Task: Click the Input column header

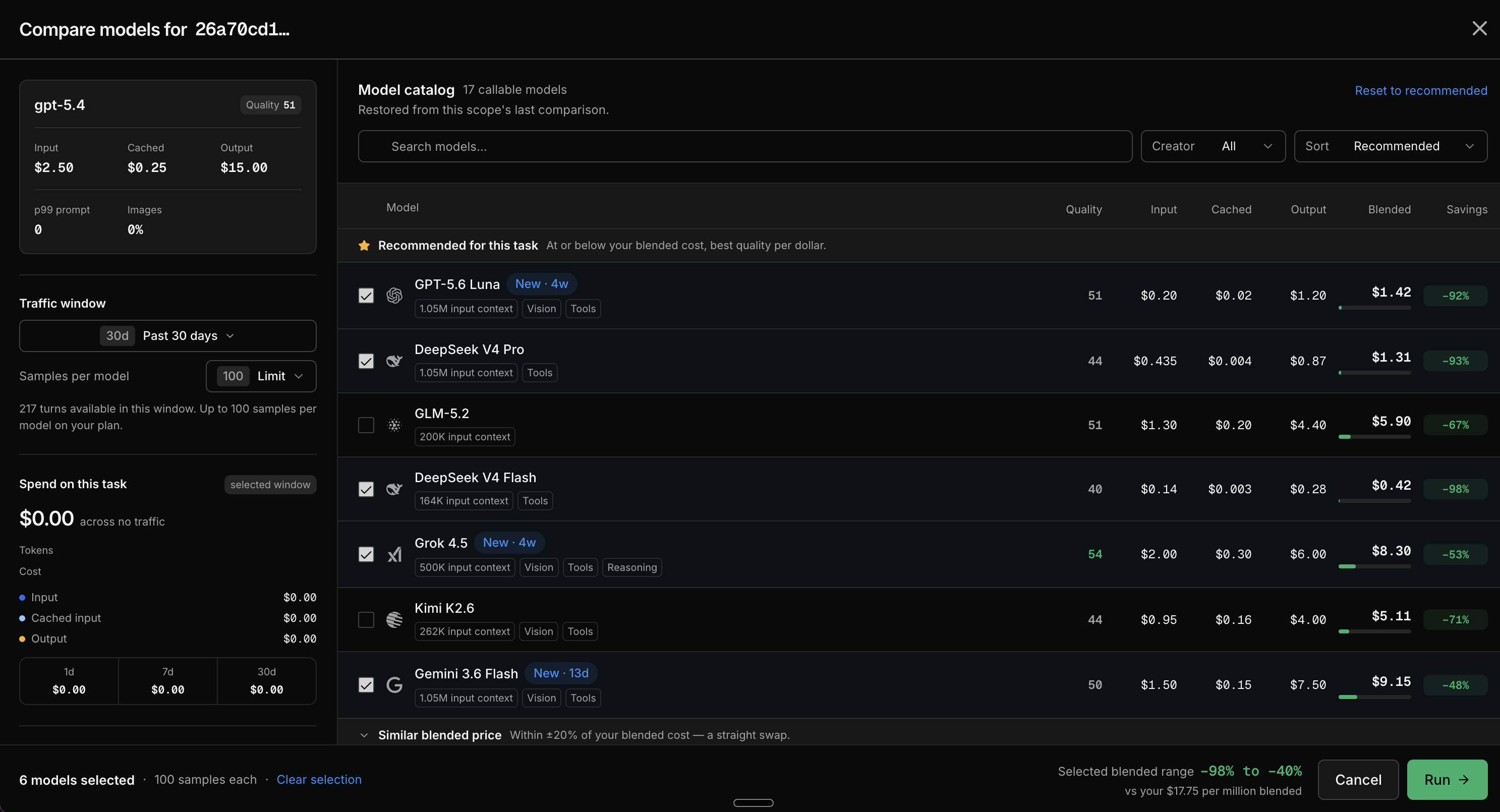Action: click(x=1164, y=209)
